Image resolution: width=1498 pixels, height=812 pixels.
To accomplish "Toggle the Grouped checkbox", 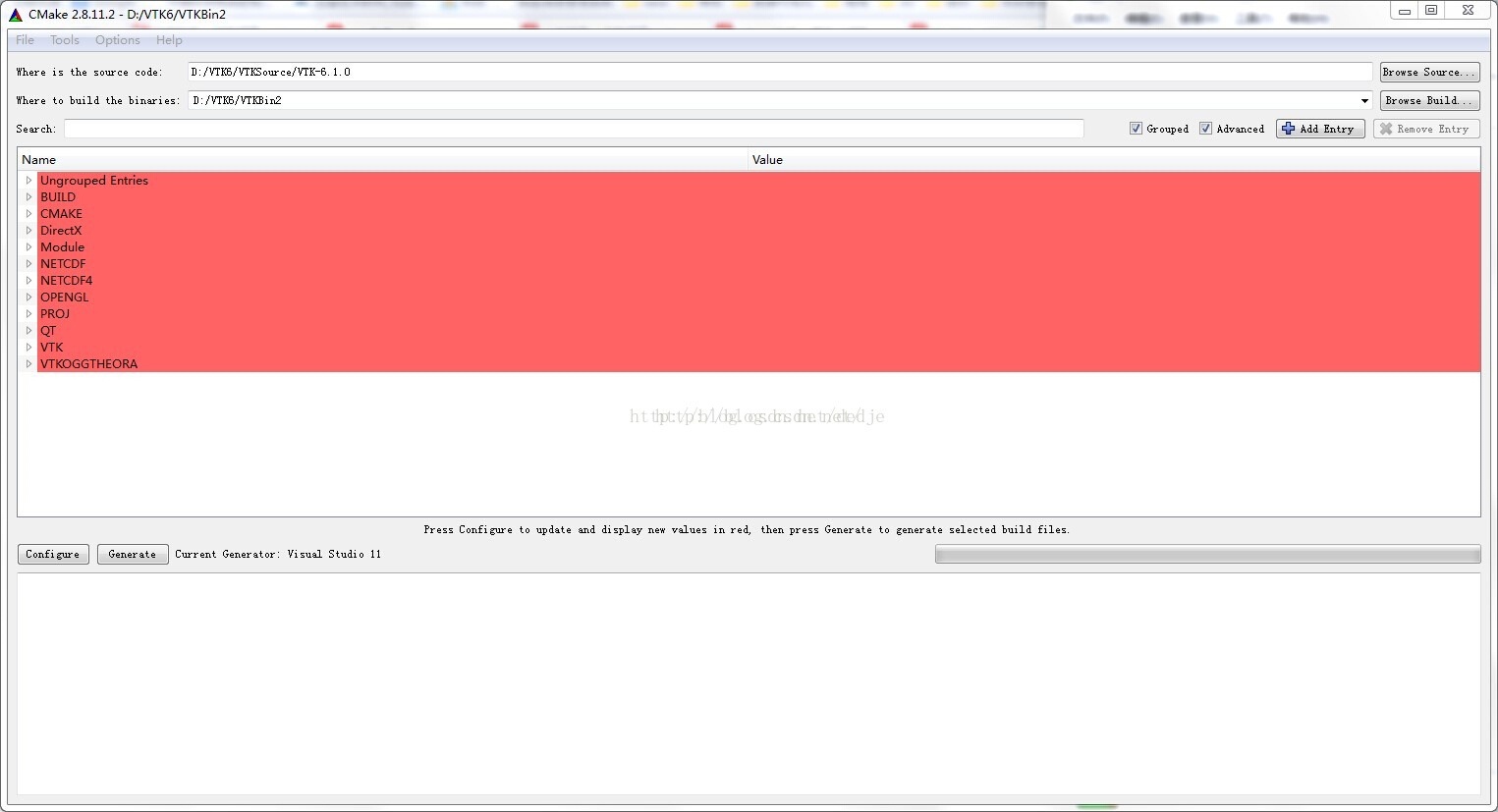I will [1136, 129].
